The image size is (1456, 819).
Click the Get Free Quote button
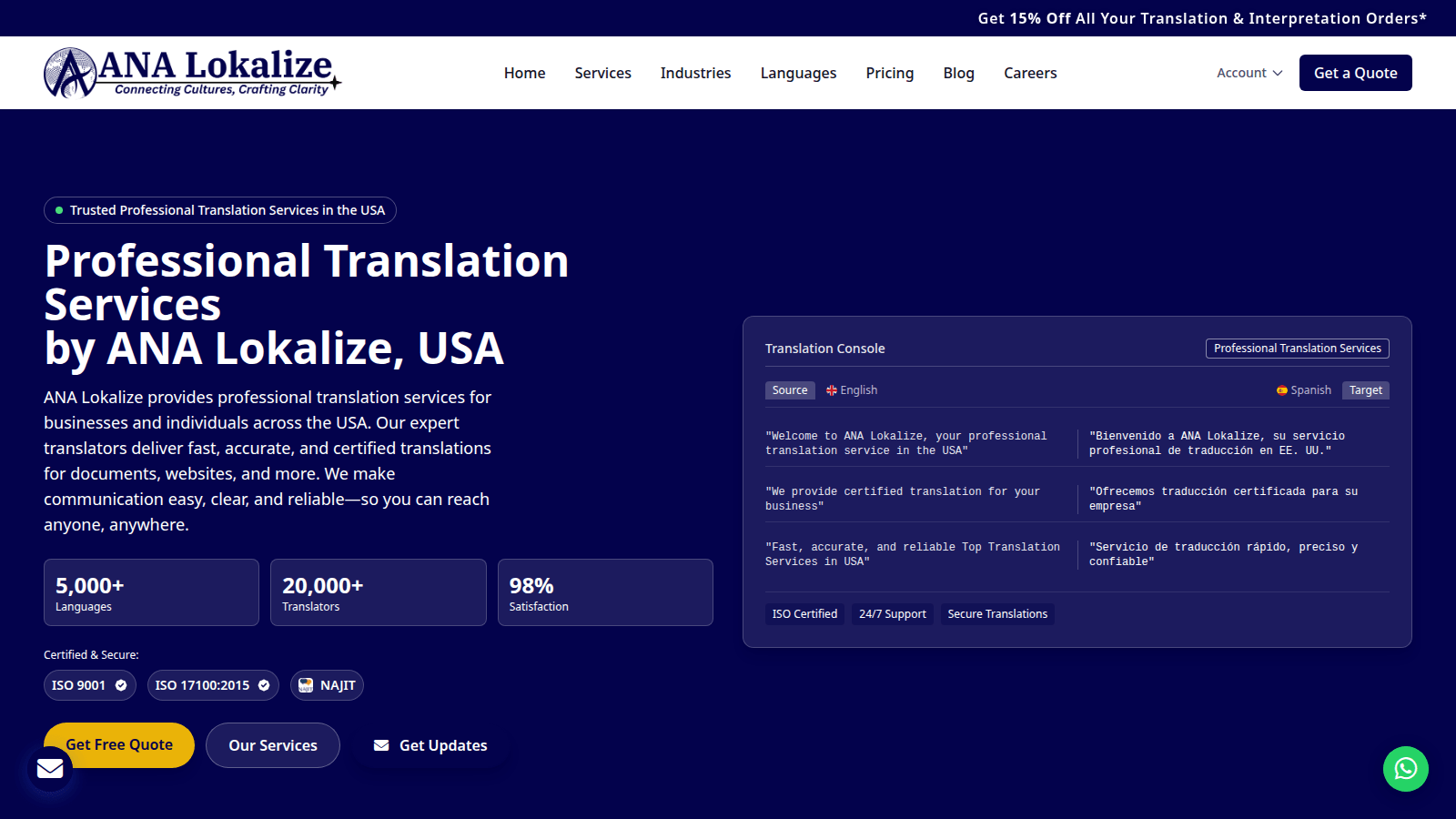(119, 745)
